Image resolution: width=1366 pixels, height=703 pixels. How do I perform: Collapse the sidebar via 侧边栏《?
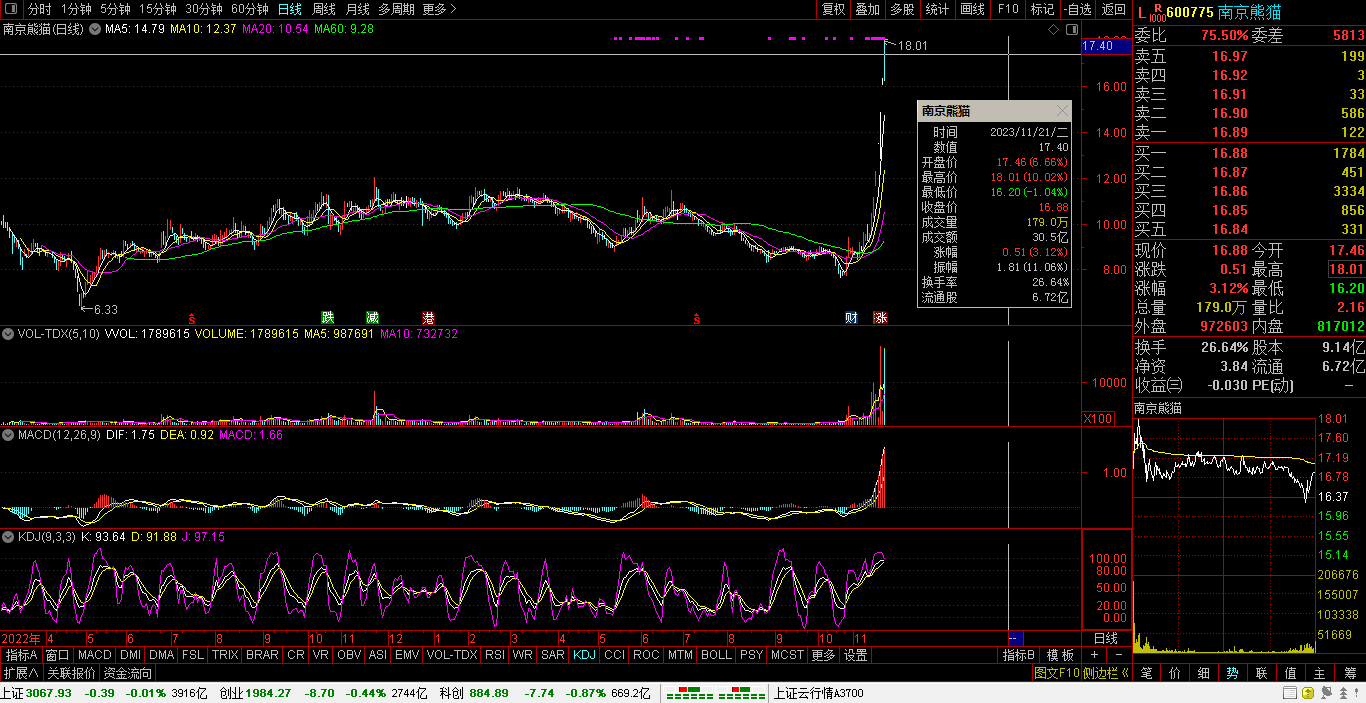(1106, 673)
